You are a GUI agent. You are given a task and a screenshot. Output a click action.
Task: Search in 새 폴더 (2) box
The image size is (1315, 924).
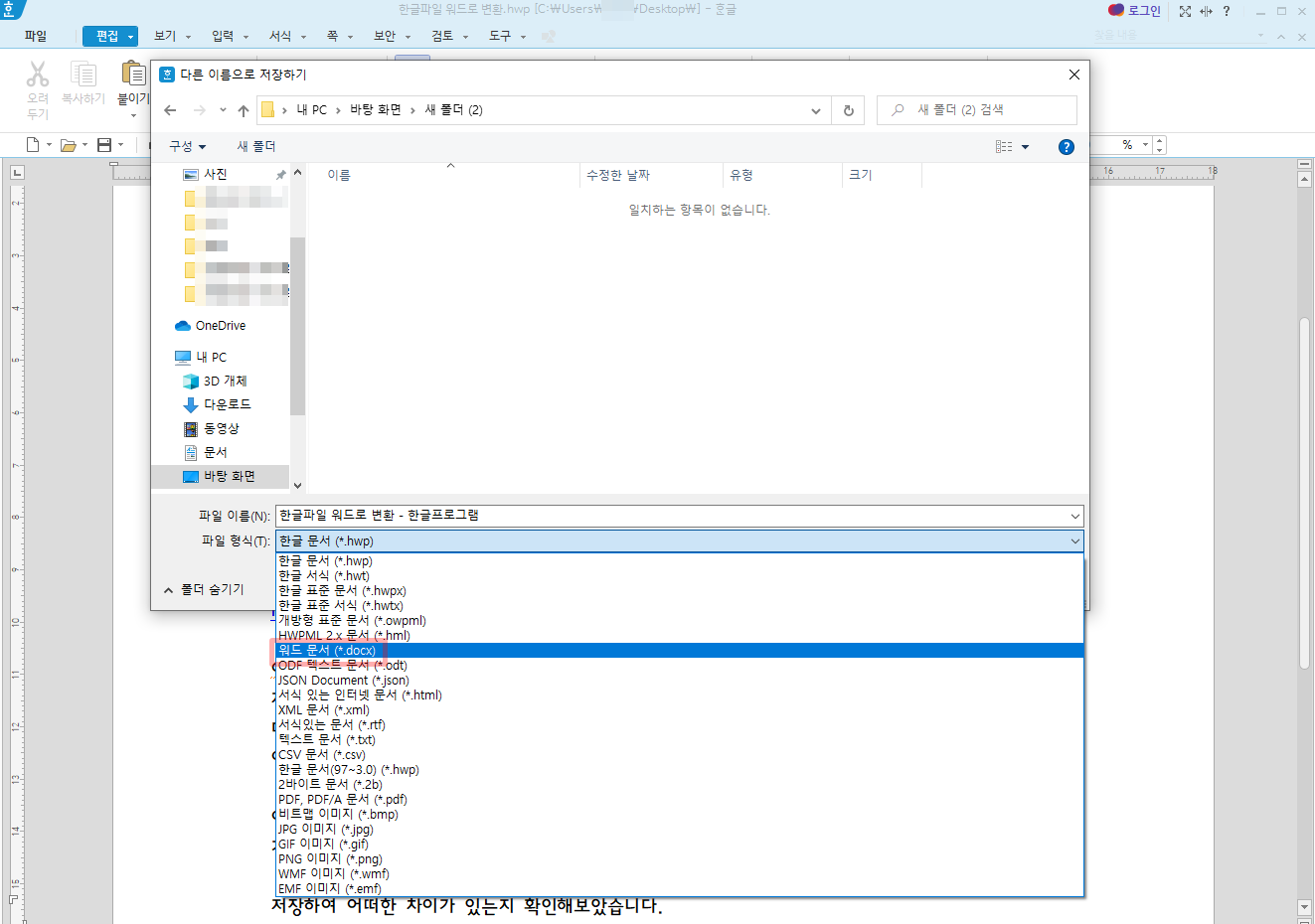(x=977, y=110)
